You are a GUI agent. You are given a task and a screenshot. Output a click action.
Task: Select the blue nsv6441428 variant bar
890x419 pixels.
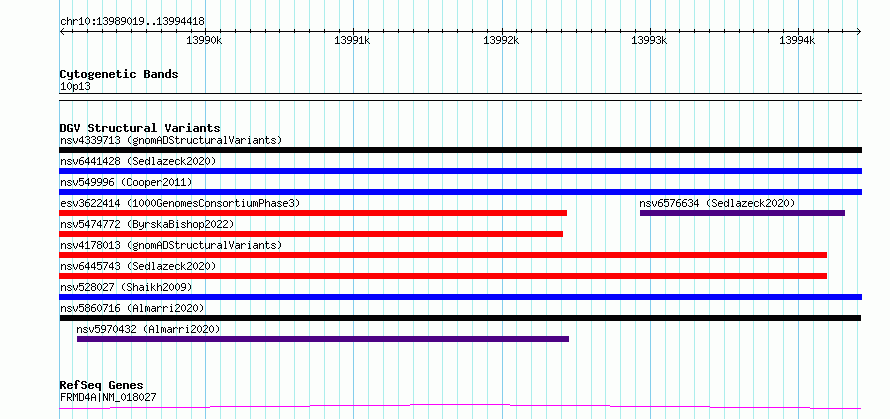(x=460, y=171)
